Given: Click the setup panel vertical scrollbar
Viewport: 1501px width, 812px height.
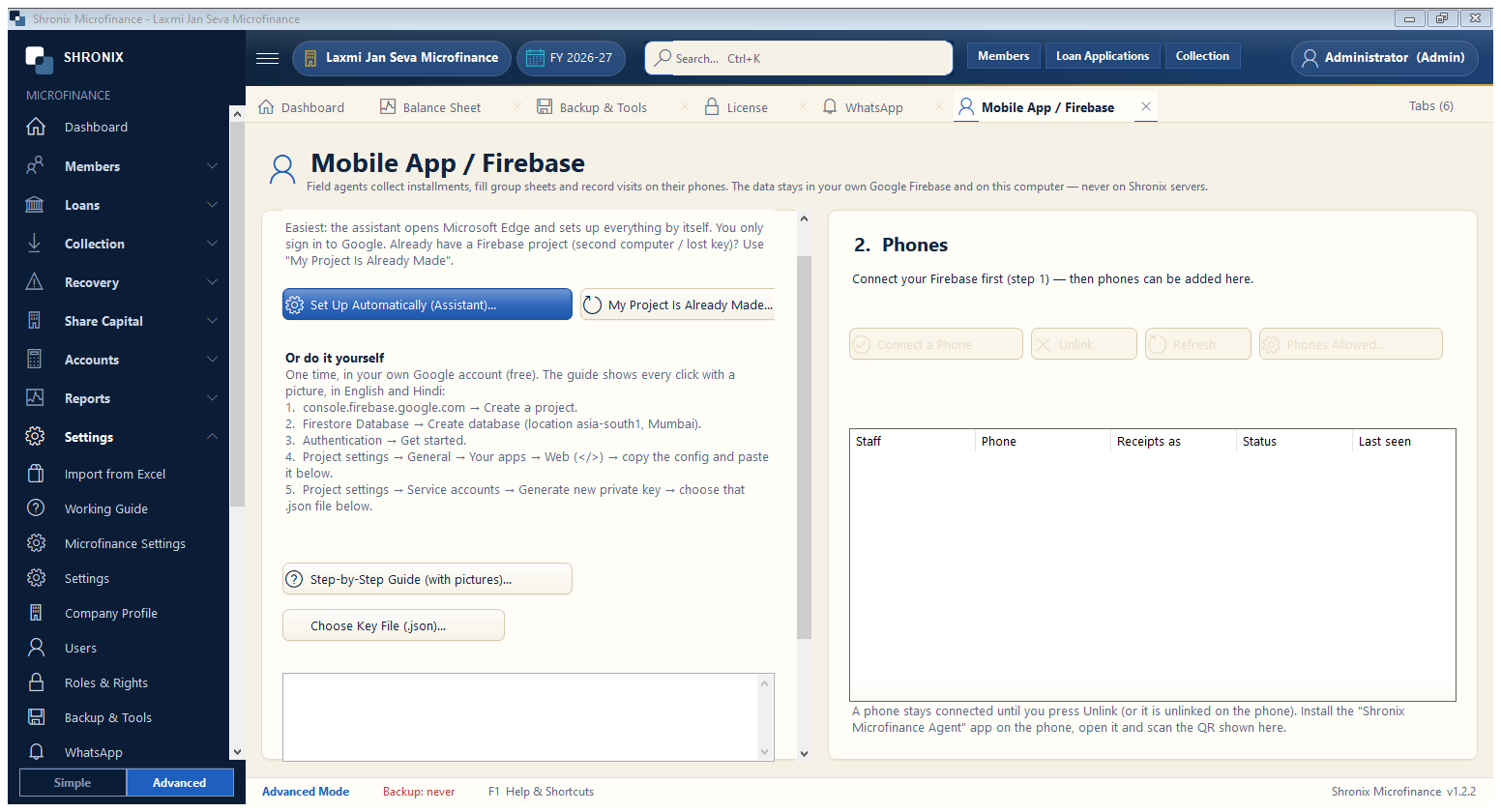Looking at the screenshot, I should 804,448.
